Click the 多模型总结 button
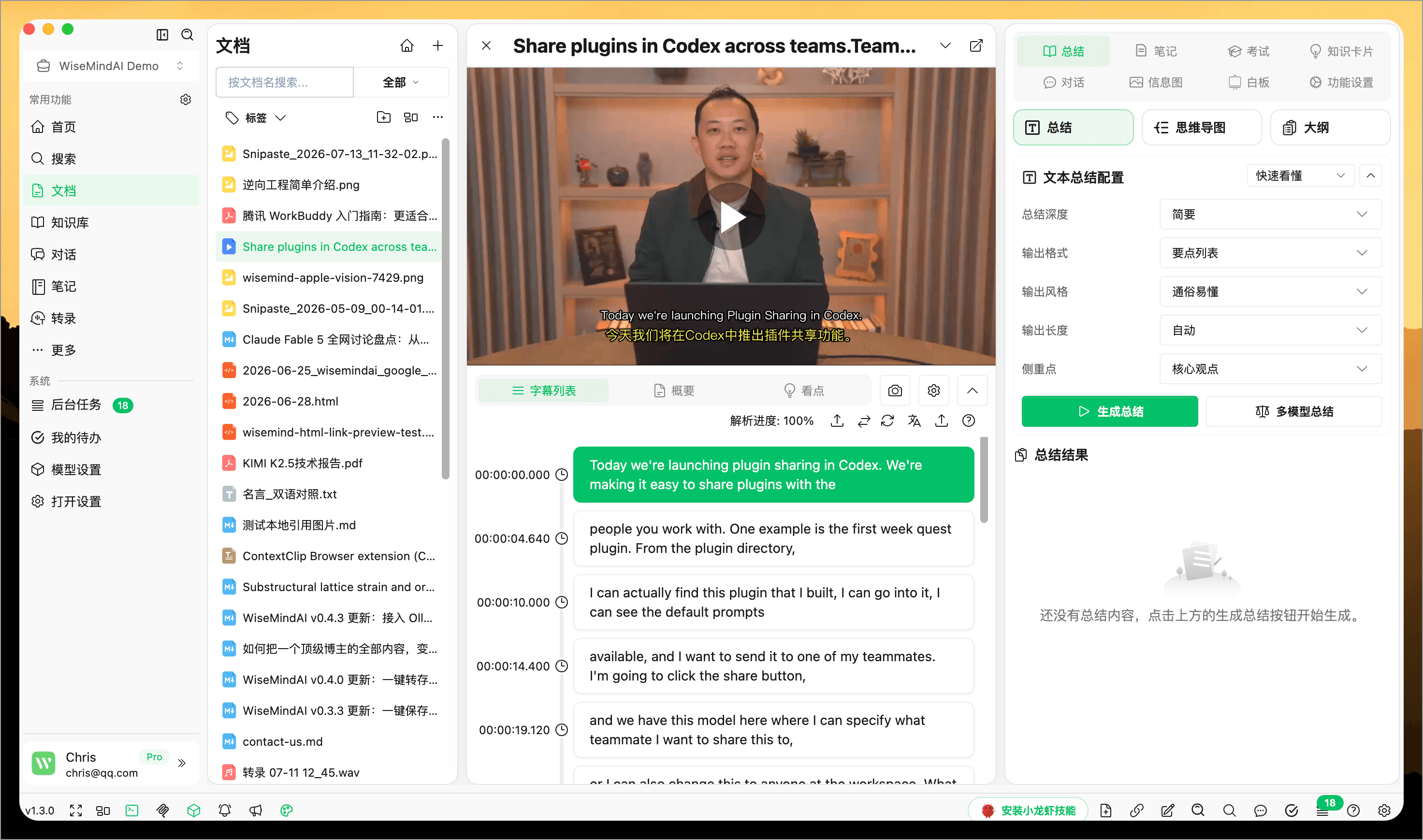1423x840 pixels. tap(1294, 411)
